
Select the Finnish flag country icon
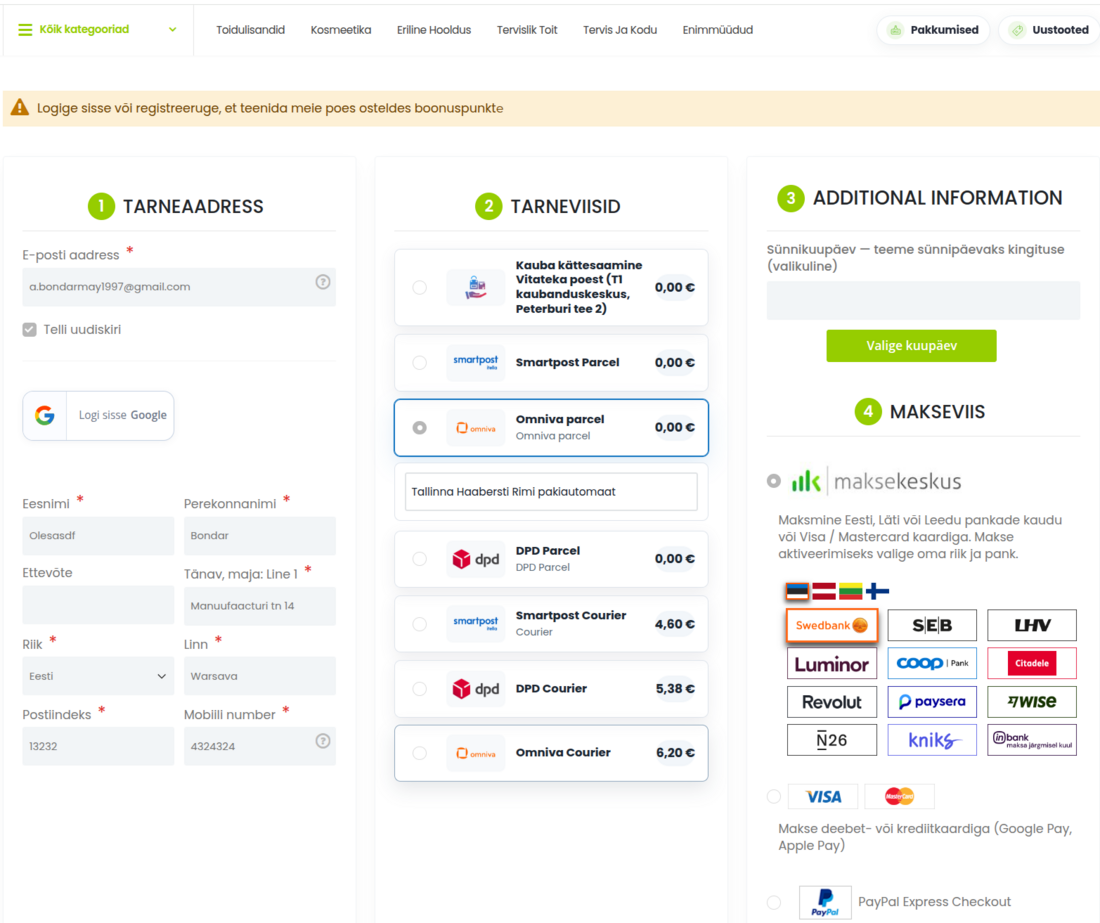point(877,591)
